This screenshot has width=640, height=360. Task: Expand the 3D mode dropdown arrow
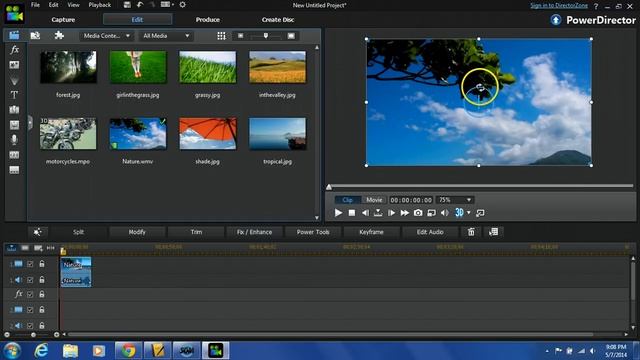click(x=469, y=213)
